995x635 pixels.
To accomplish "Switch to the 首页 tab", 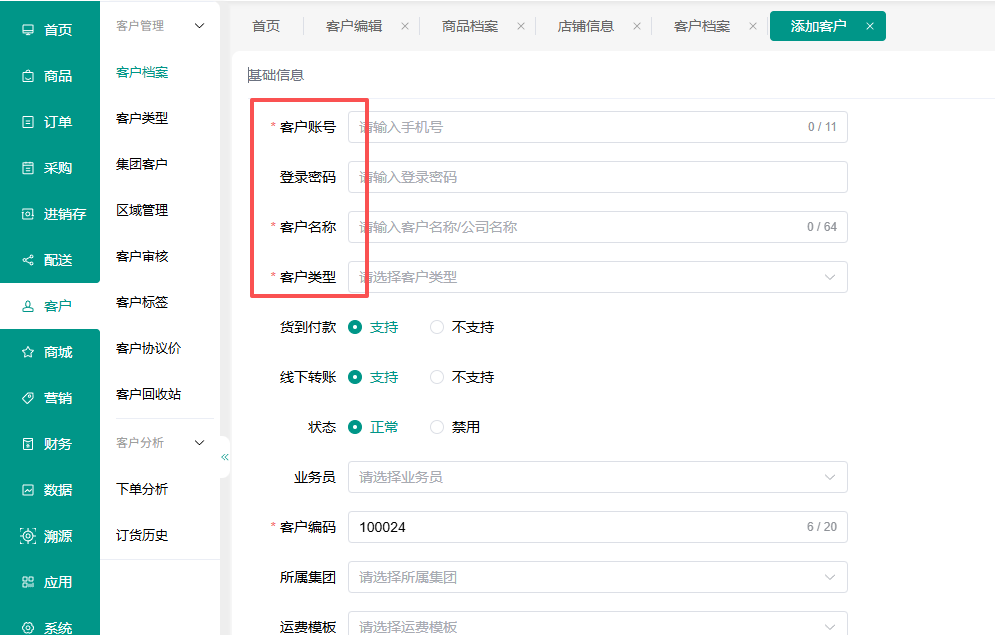I will [x=266, y=26].
